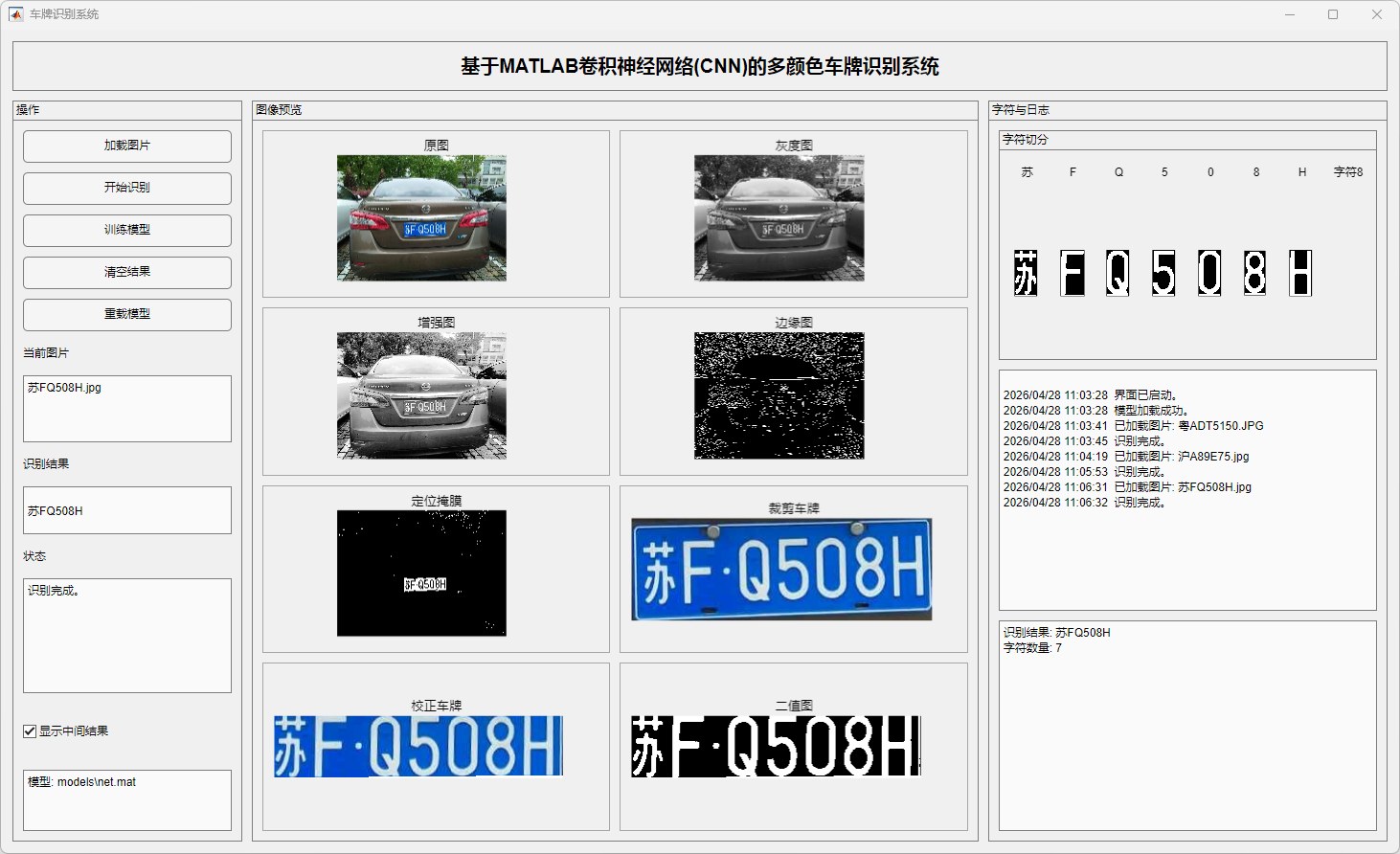Select the 灰度图 grayscale image
Viewport: 1400px width, 854px height.
779,218
